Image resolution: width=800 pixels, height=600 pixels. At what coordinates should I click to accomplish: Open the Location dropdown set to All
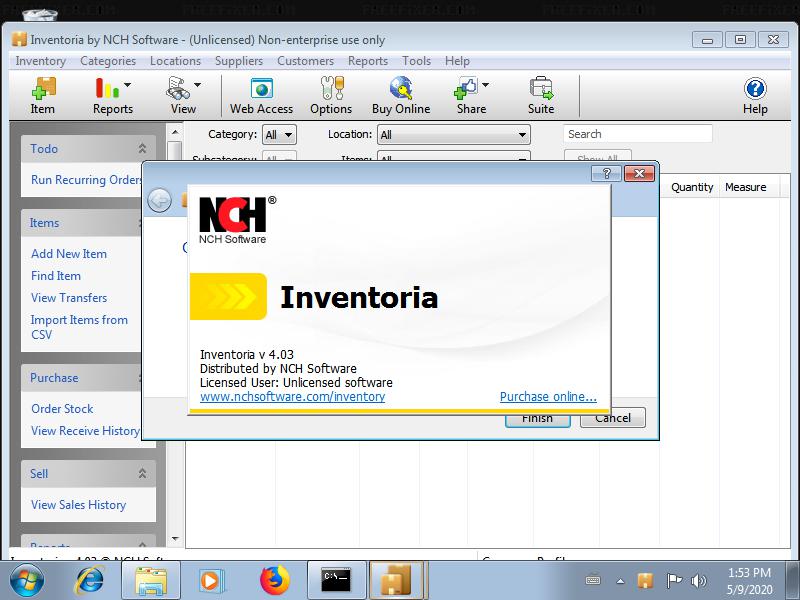click(454, 135)
